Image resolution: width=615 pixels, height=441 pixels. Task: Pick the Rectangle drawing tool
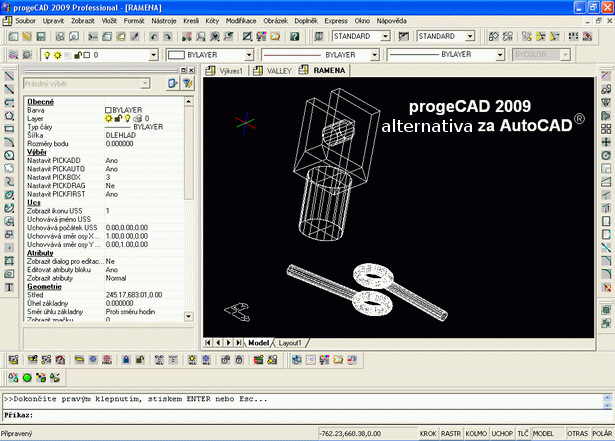(x=10, y=128)
